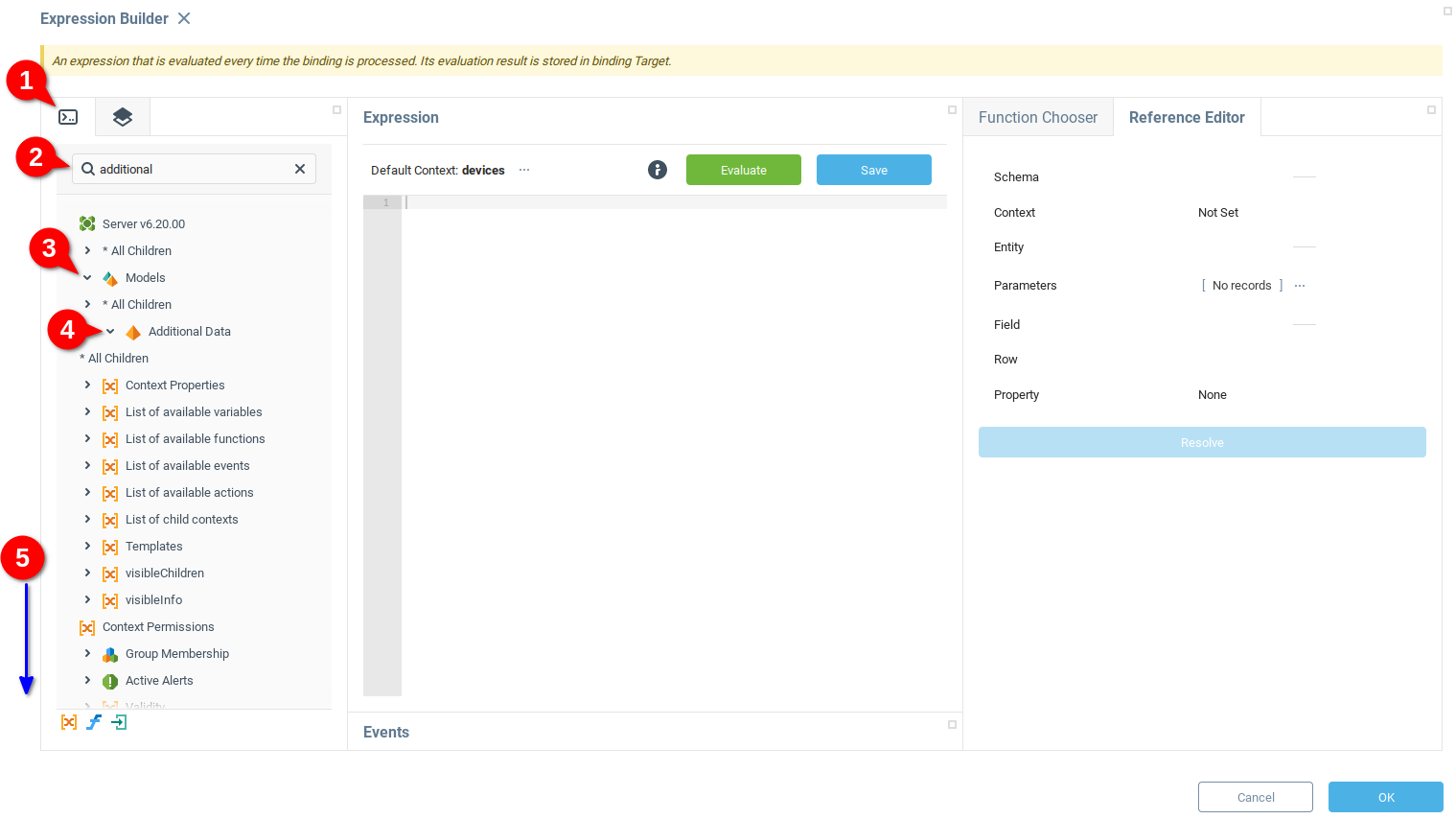The height and width of the screenshot is (819, 1456).
Task: Click the green Active Alerts icon
Action: (110, 681)
